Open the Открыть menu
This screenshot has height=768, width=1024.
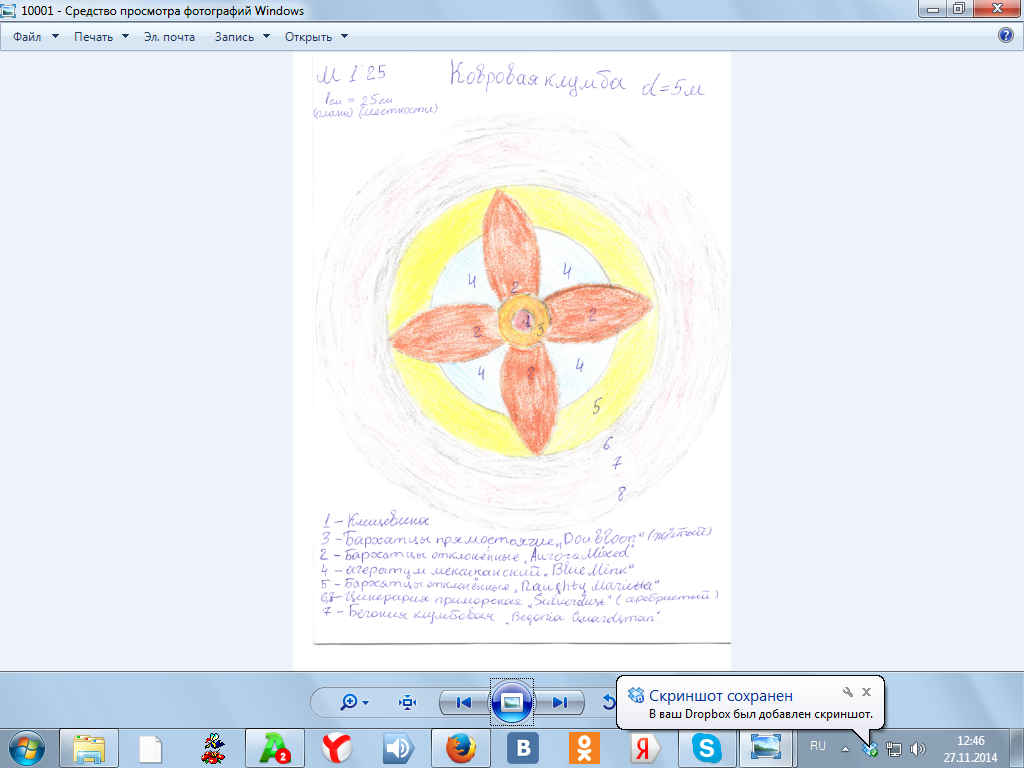[316, 37]
